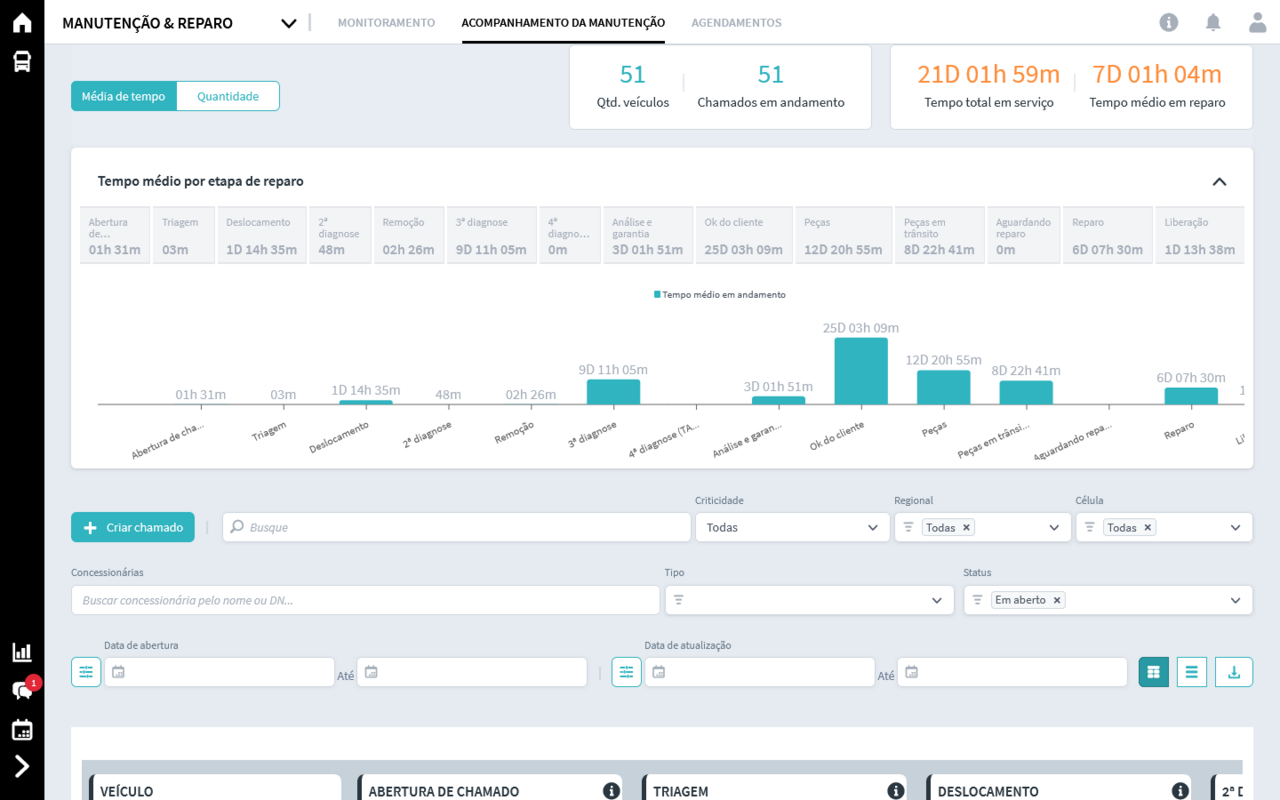Viewport: 1280px width, 800px height.
Task: Open the calendar icon in sidebar
Action: point(22,730)
